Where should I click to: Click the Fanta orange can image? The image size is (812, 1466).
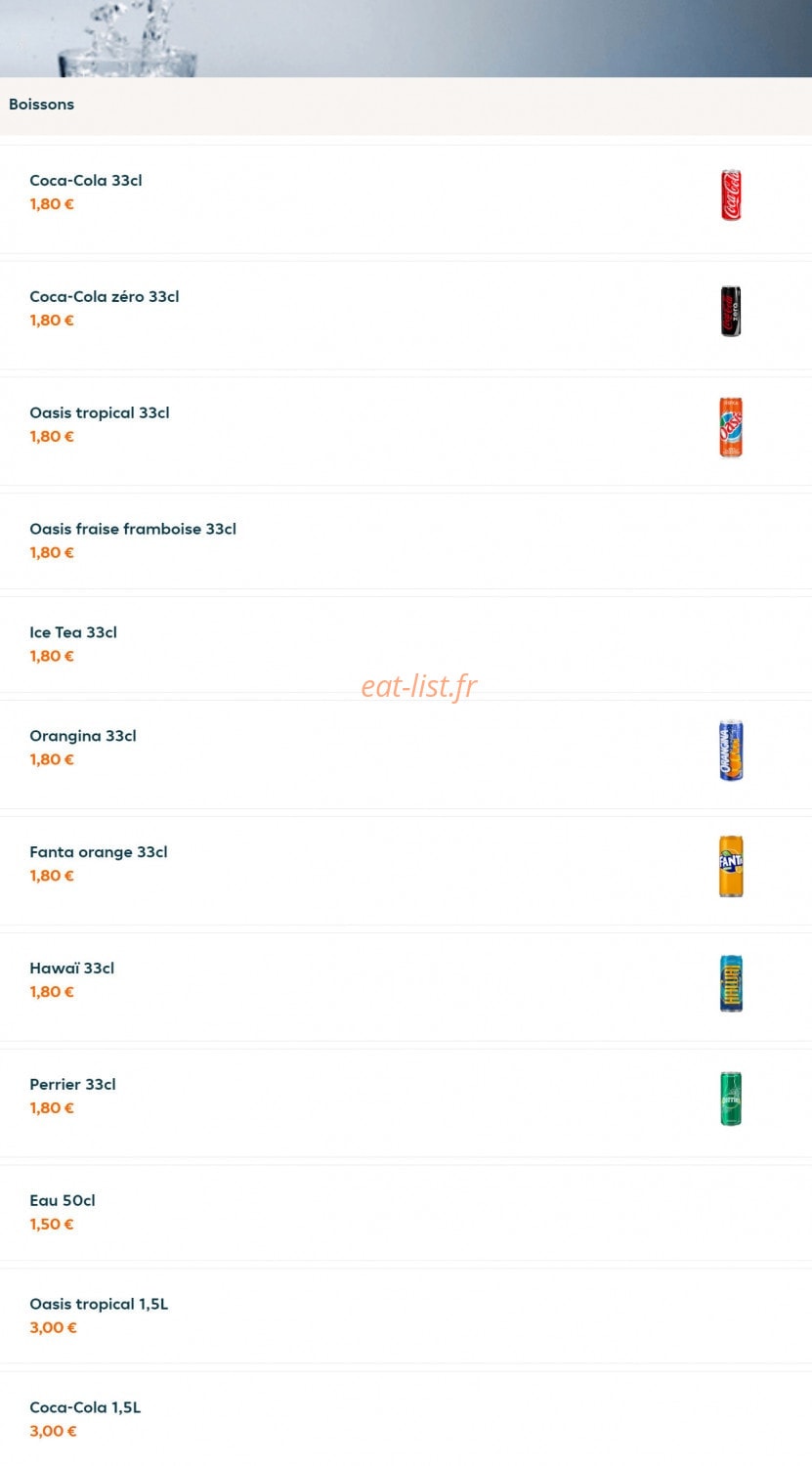731,867
